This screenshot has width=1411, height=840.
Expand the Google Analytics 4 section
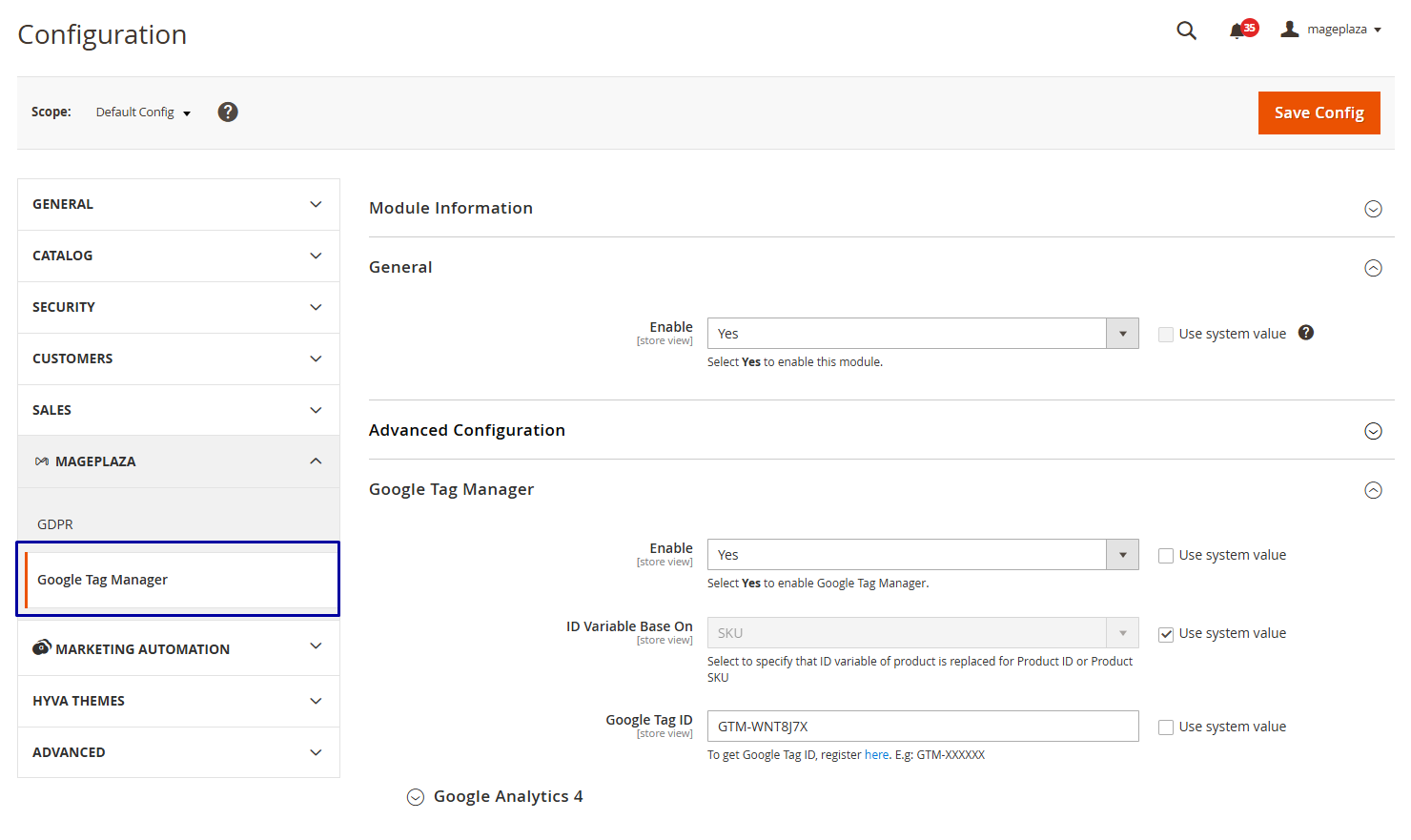pyautogui.click(x=415, y=796)
